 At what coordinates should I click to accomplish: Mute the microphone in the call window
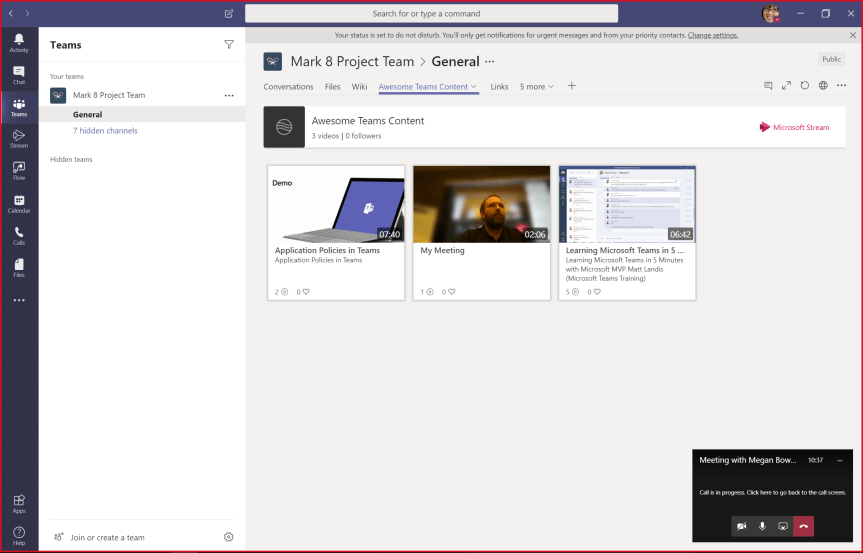click(x=762, y=526)
